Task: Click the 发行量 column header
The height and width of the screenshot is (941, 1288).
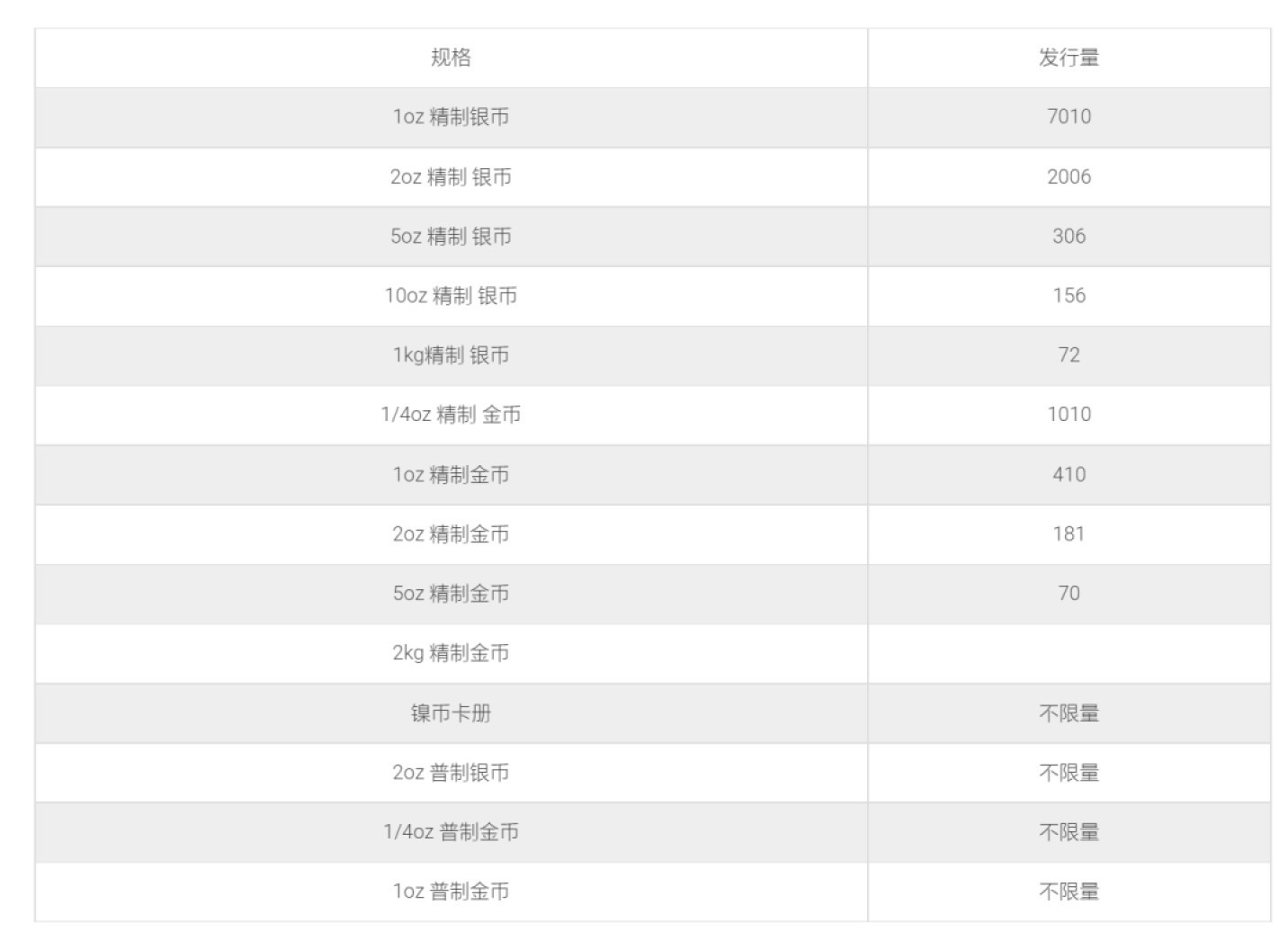Action: (x=1069, y=58)
